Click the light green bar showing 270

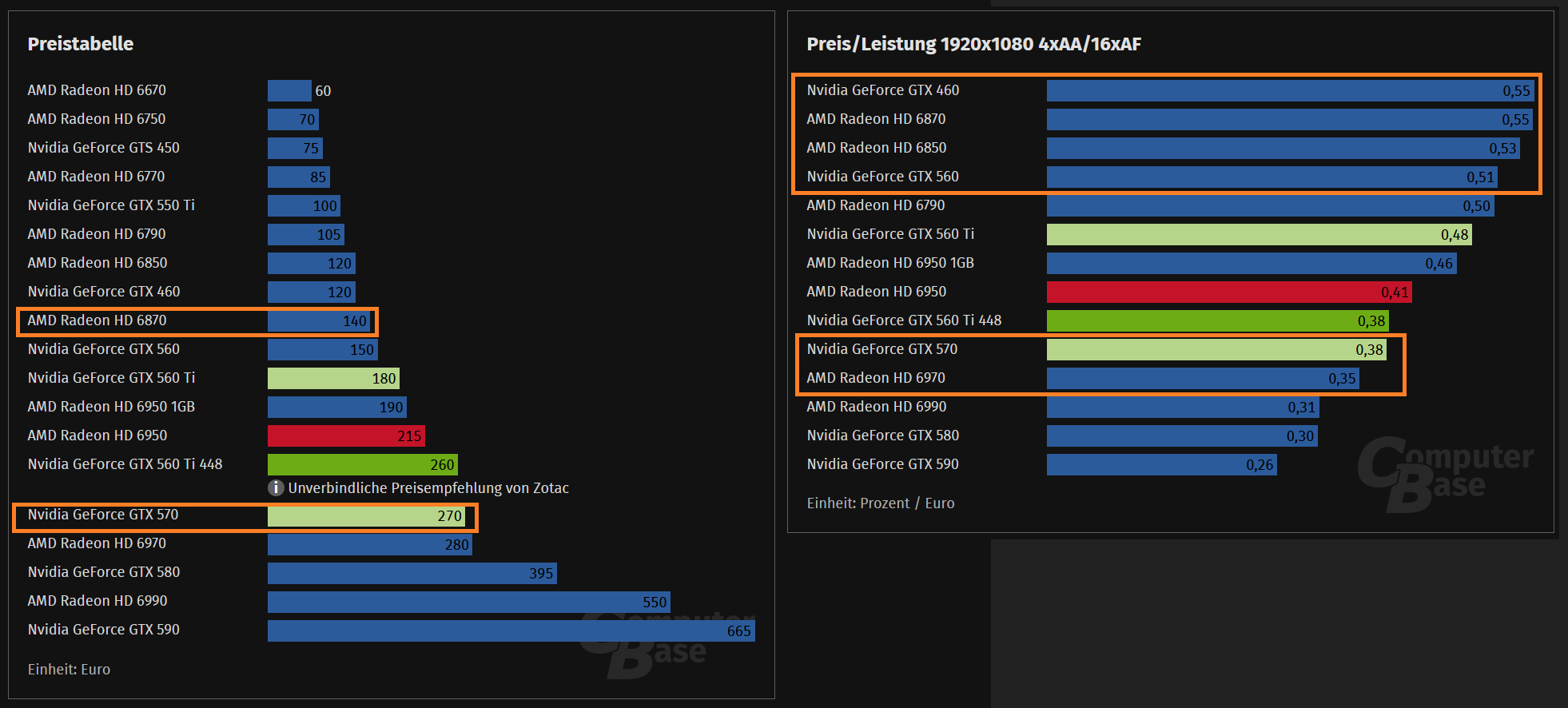(x=367, y=515)
